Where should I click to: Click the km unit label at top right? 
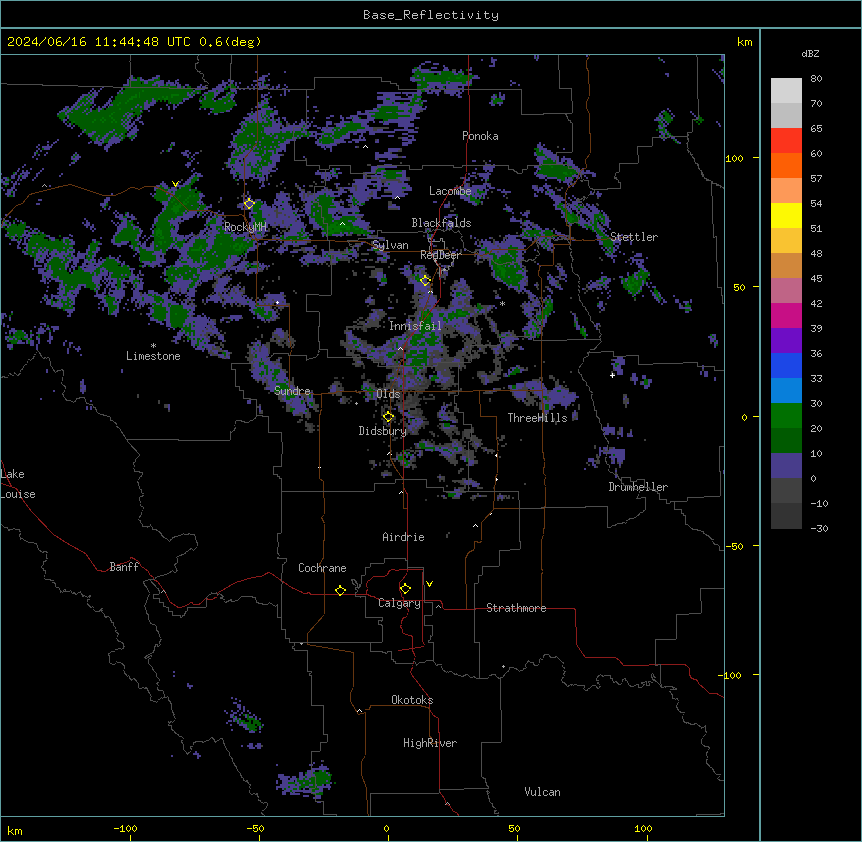tap(744, 42)
